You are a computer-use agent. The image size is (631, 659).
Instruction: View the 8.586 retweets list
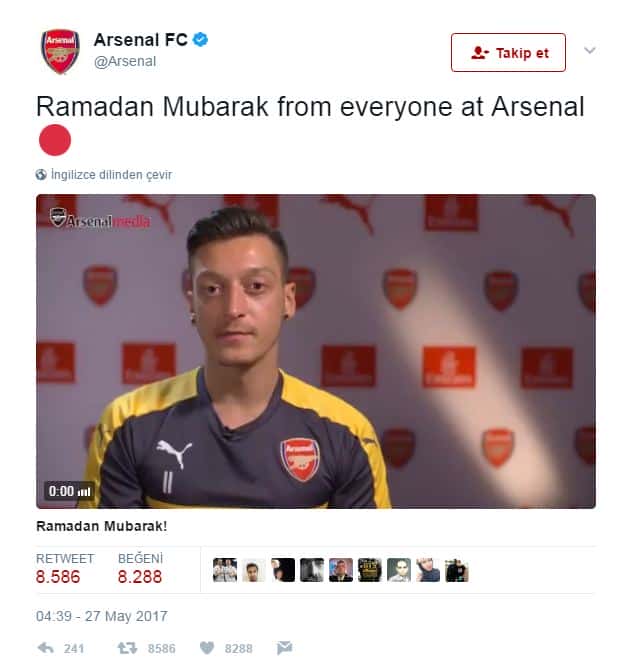(x=58, y=577)
